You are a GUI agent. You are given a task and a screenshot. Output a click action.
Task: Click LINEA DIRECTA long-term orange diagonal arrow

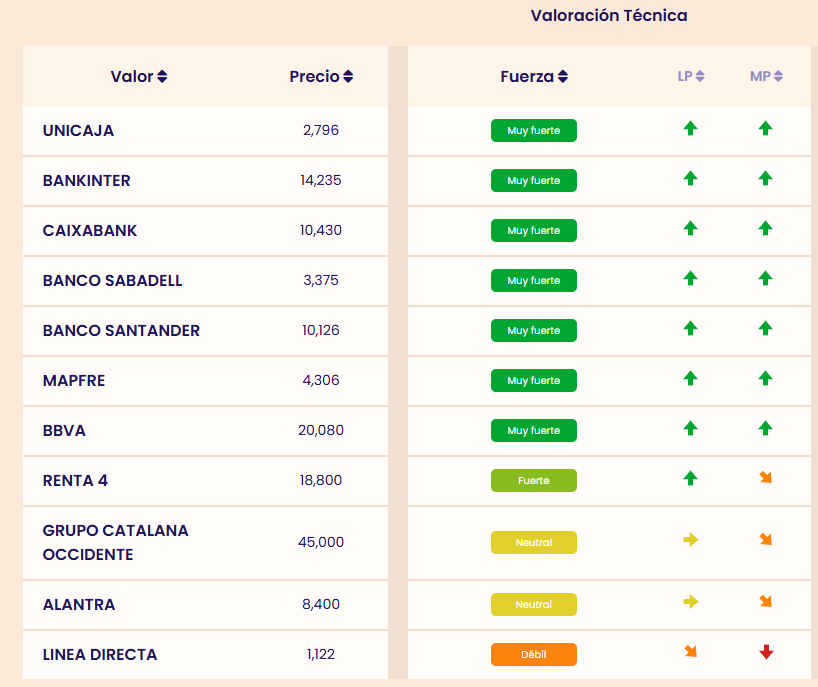pyautogui.click(x=690, y=652)
